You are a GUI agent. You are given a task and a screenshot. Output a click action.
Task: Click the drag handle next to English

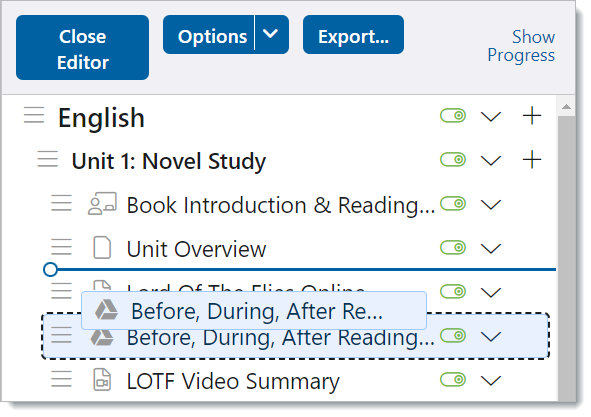(34, 115)
